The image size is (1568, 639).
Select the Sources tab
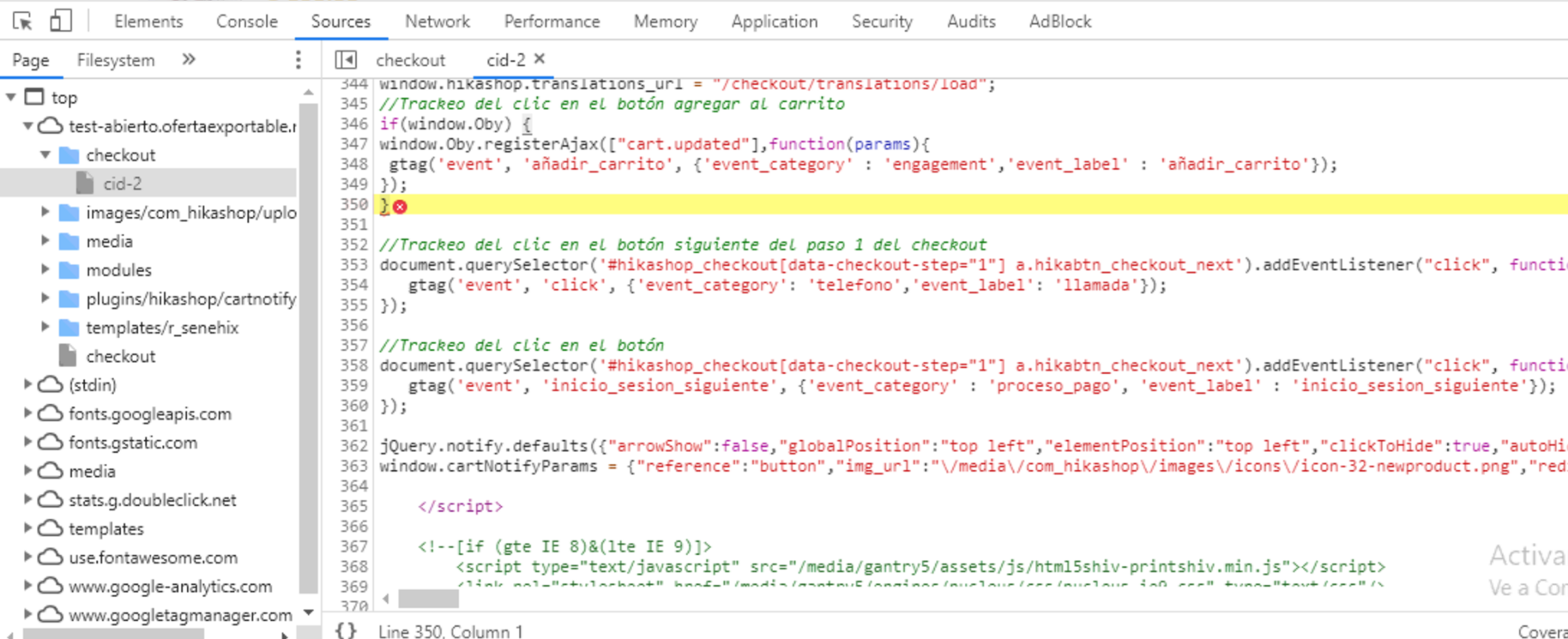click(341, 21)
